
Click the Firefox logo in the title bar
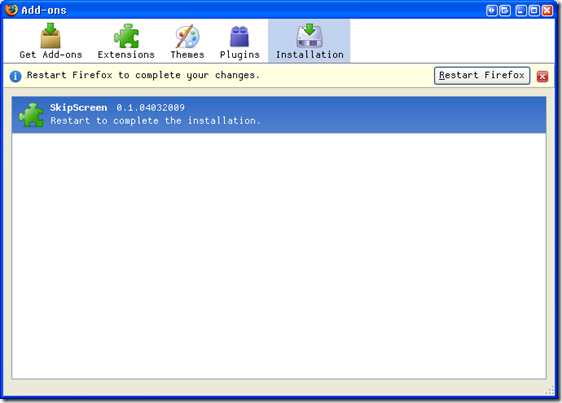point(11,10)
